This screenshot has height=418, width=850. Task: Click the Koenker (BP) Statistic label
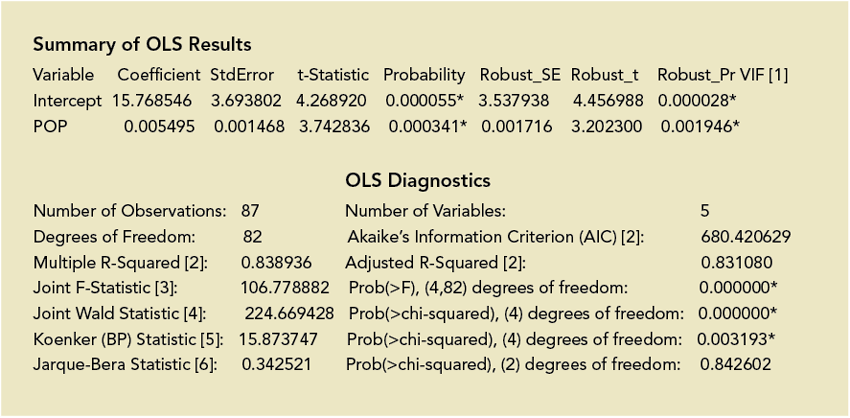click(127, 339)
